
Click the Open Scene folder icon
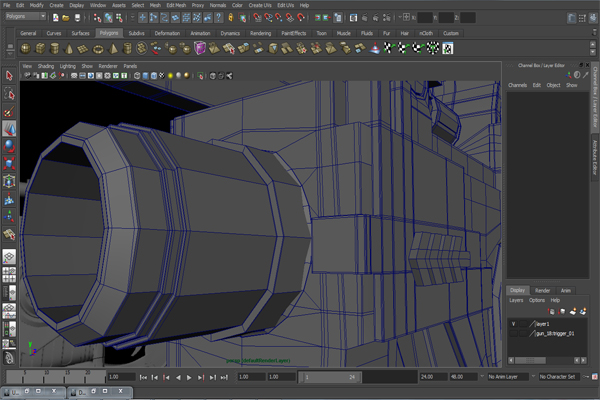coord(66,18)
